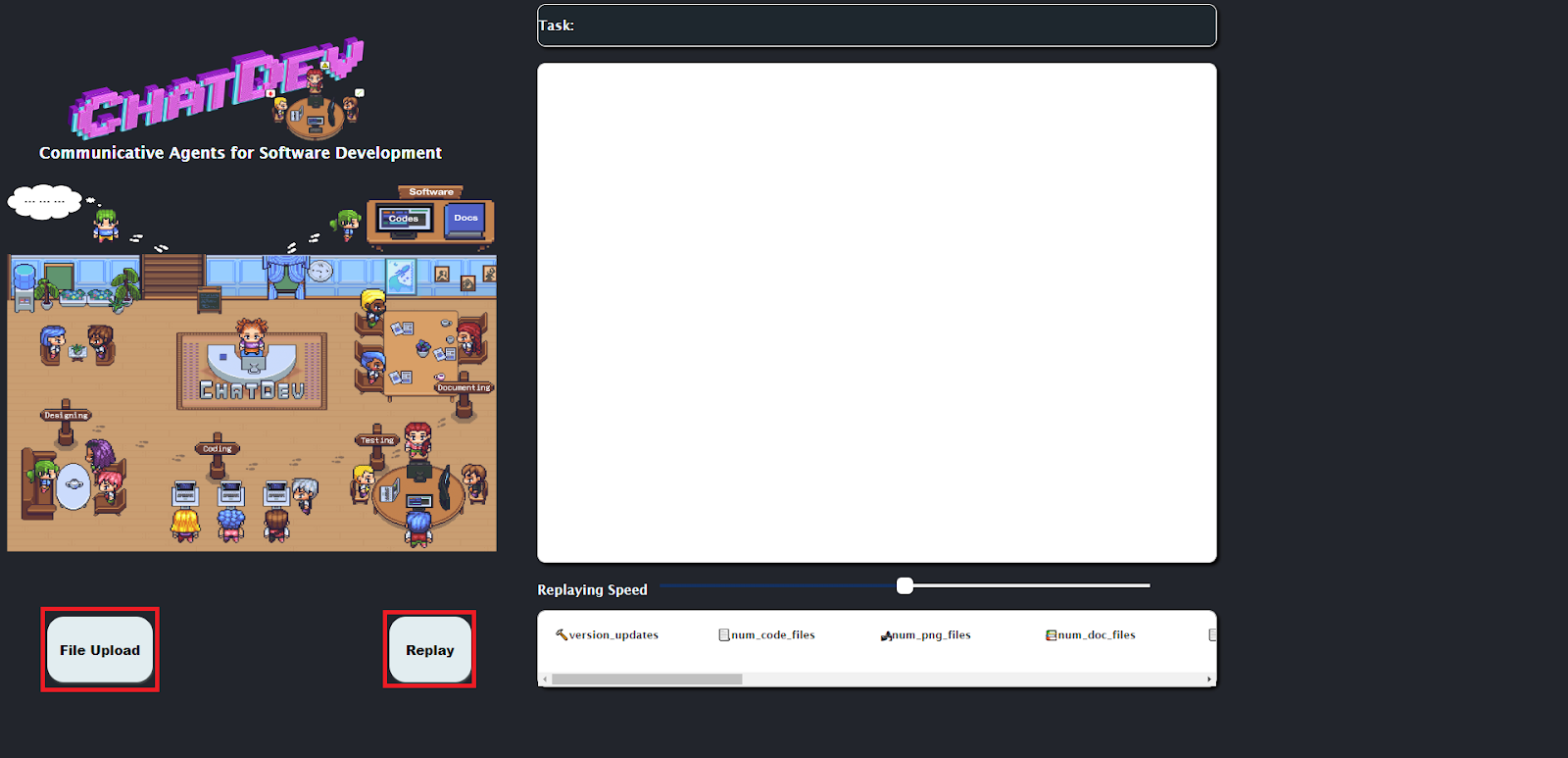
Task: Click the File Upload button
Action: coord(100,649)
